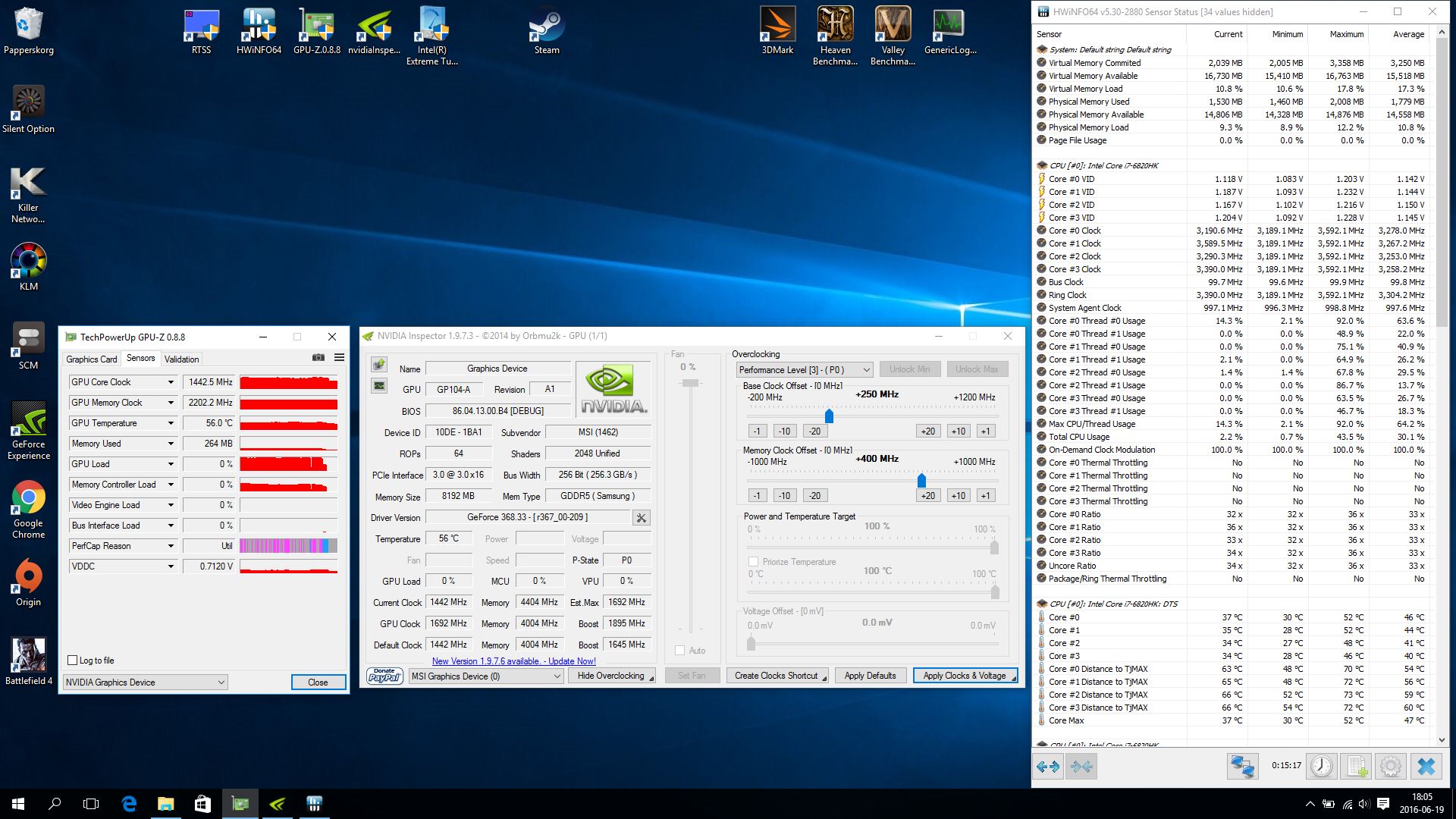Click the driver version tools icon in NVIDIA Inspector
Image resolution: width=1456 pixels, height=819 pixels.
pos(642,518)
